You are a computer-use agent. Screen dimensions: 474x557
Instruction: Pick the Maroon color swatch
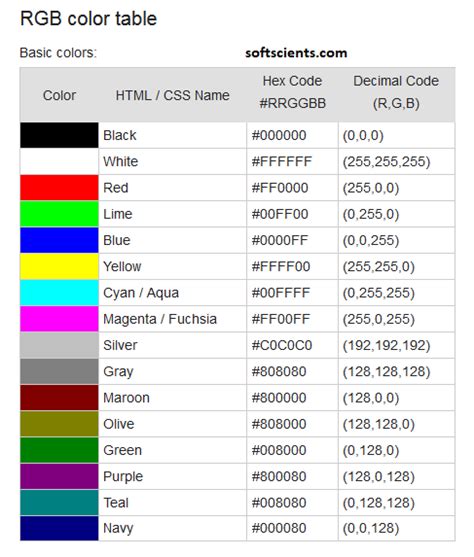tap(59, 398)
